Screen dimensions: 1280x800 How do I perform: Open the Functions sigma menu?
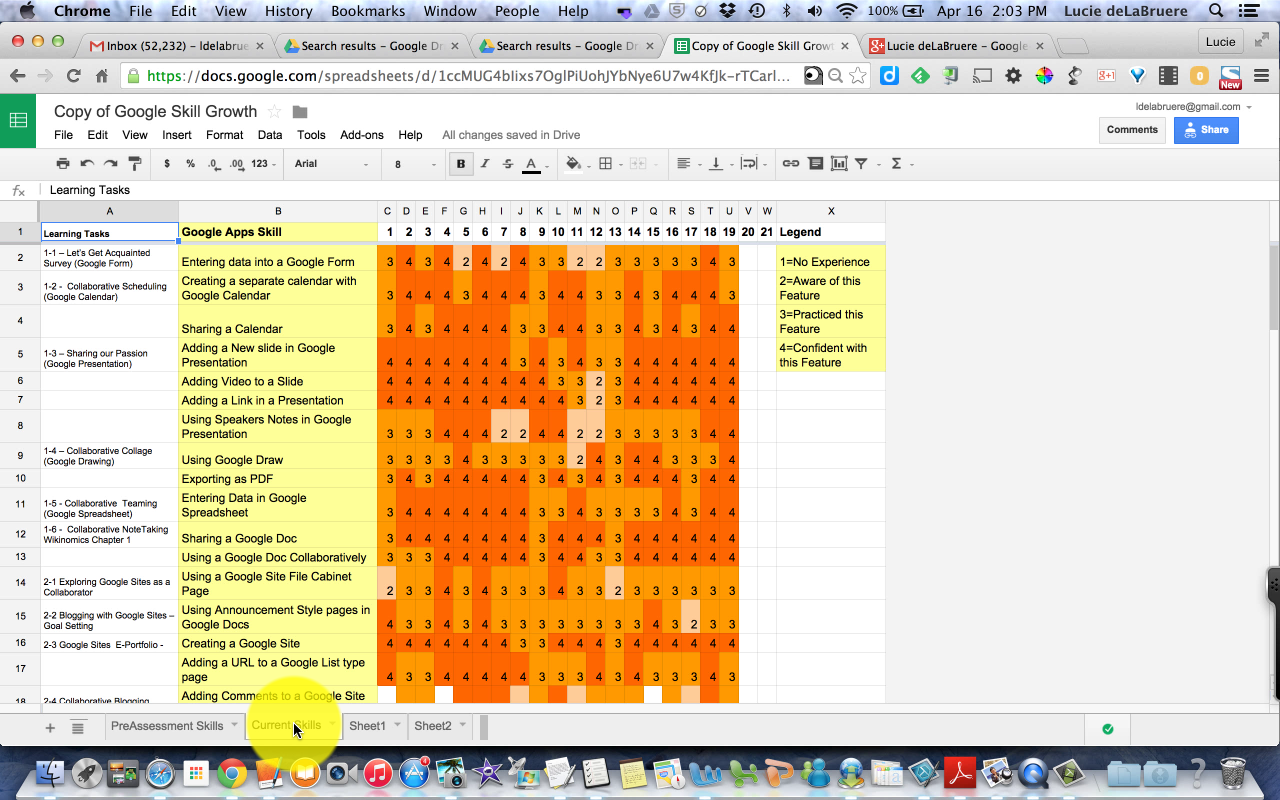coord(900,164)
